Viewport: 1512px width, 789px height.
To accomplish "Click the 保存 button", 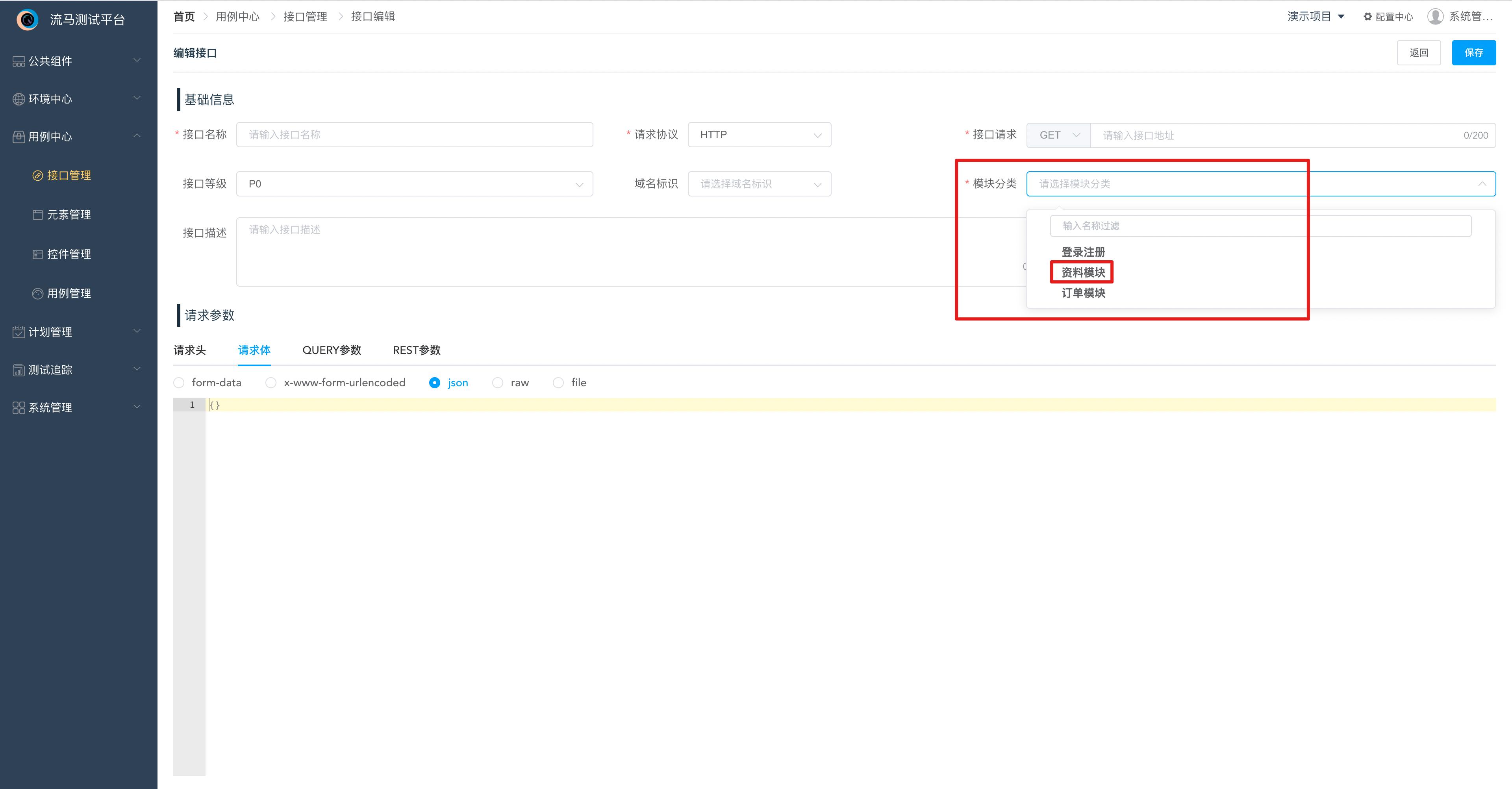I will pyautogui.click(x=1473, y=53).
